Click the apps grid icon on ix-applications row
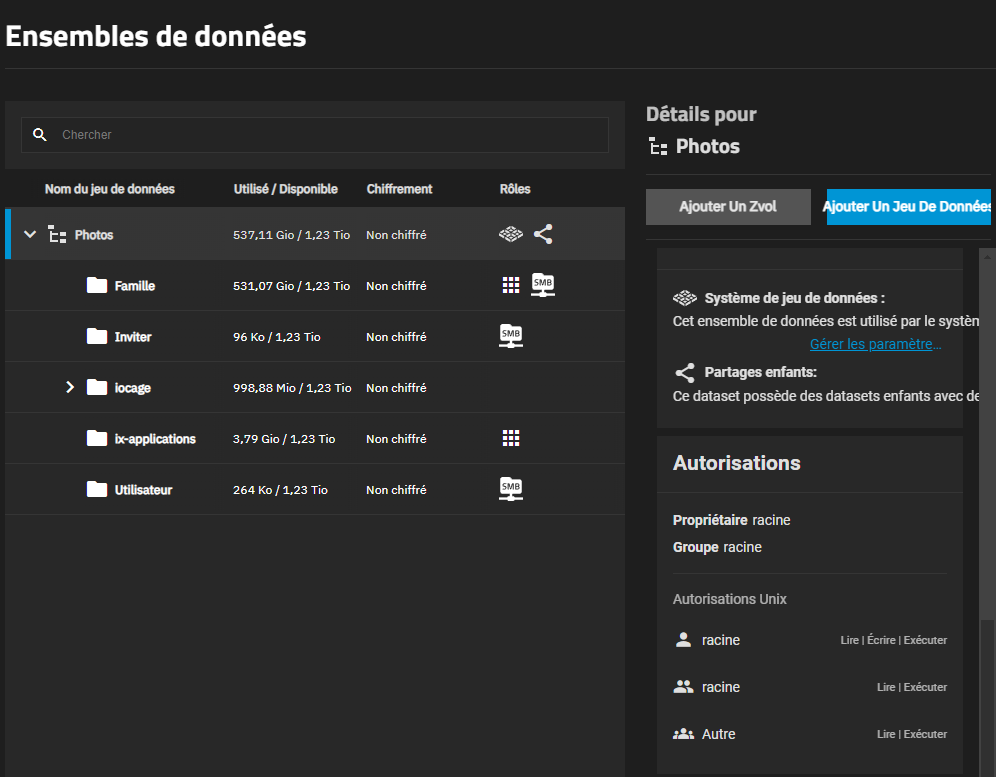This screenshot has height=777, width=996. (x=511, y=438)
